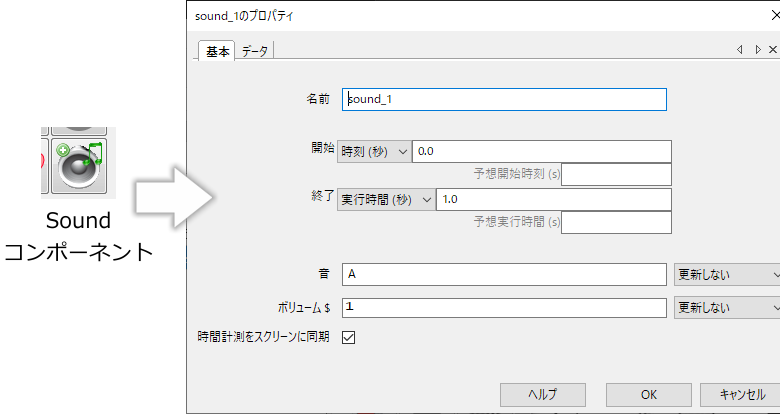Click the left tab scroll arrow
This screenshot has height=414, width=780.
point(740,49)
